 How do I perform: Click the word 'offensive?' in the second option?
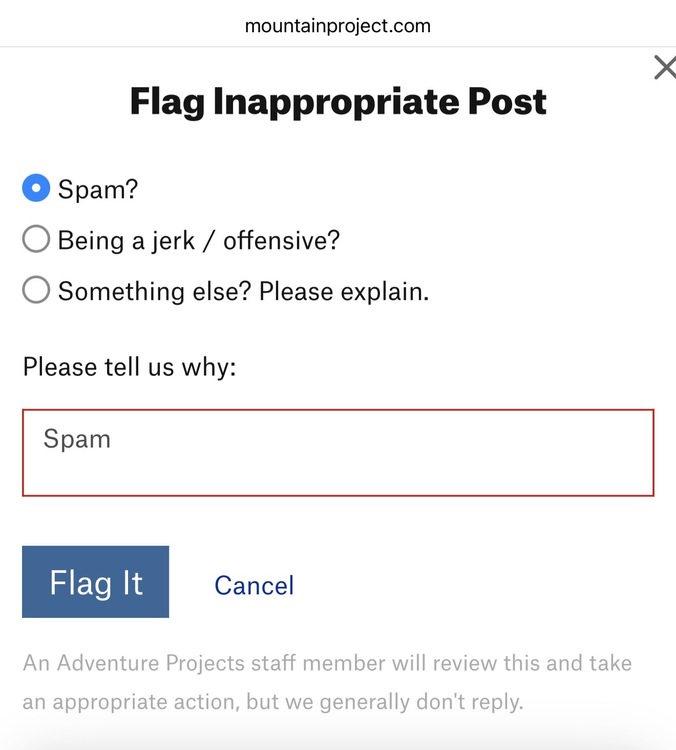(x=281, y=240)
